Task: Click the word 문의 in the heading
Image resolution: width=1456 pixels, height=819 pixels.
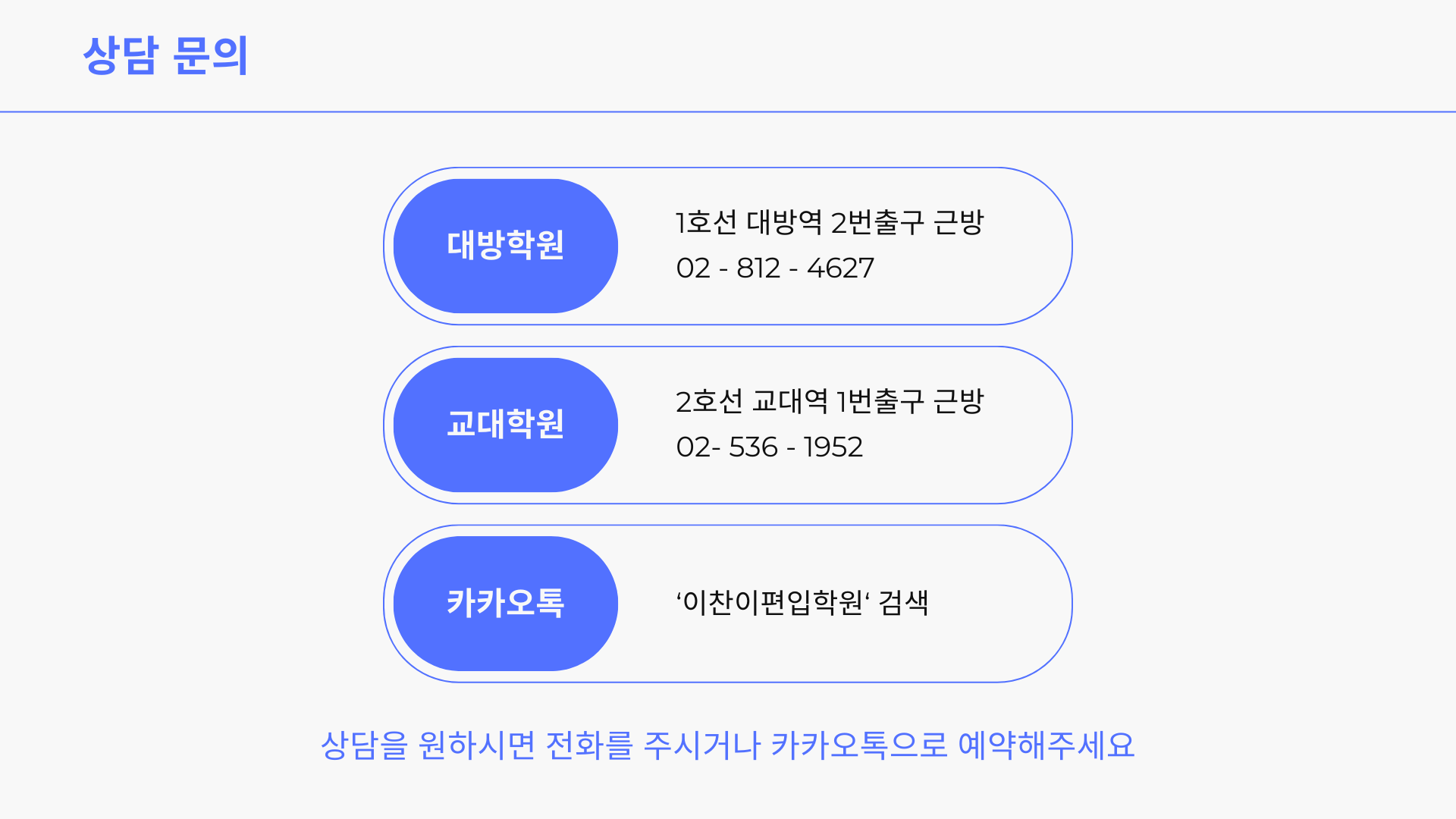Action: coord(211,55)
